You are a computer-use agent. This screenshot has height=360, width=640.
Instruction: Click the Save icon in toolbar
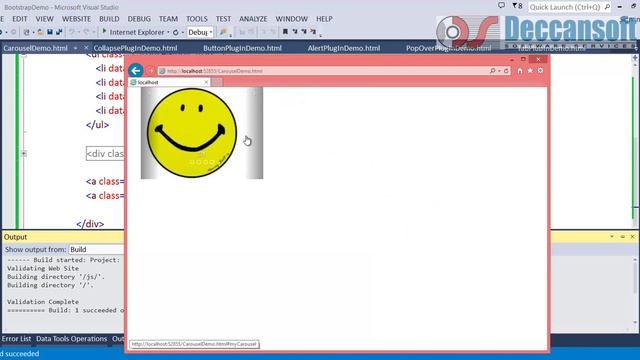(x=50, y=32)
